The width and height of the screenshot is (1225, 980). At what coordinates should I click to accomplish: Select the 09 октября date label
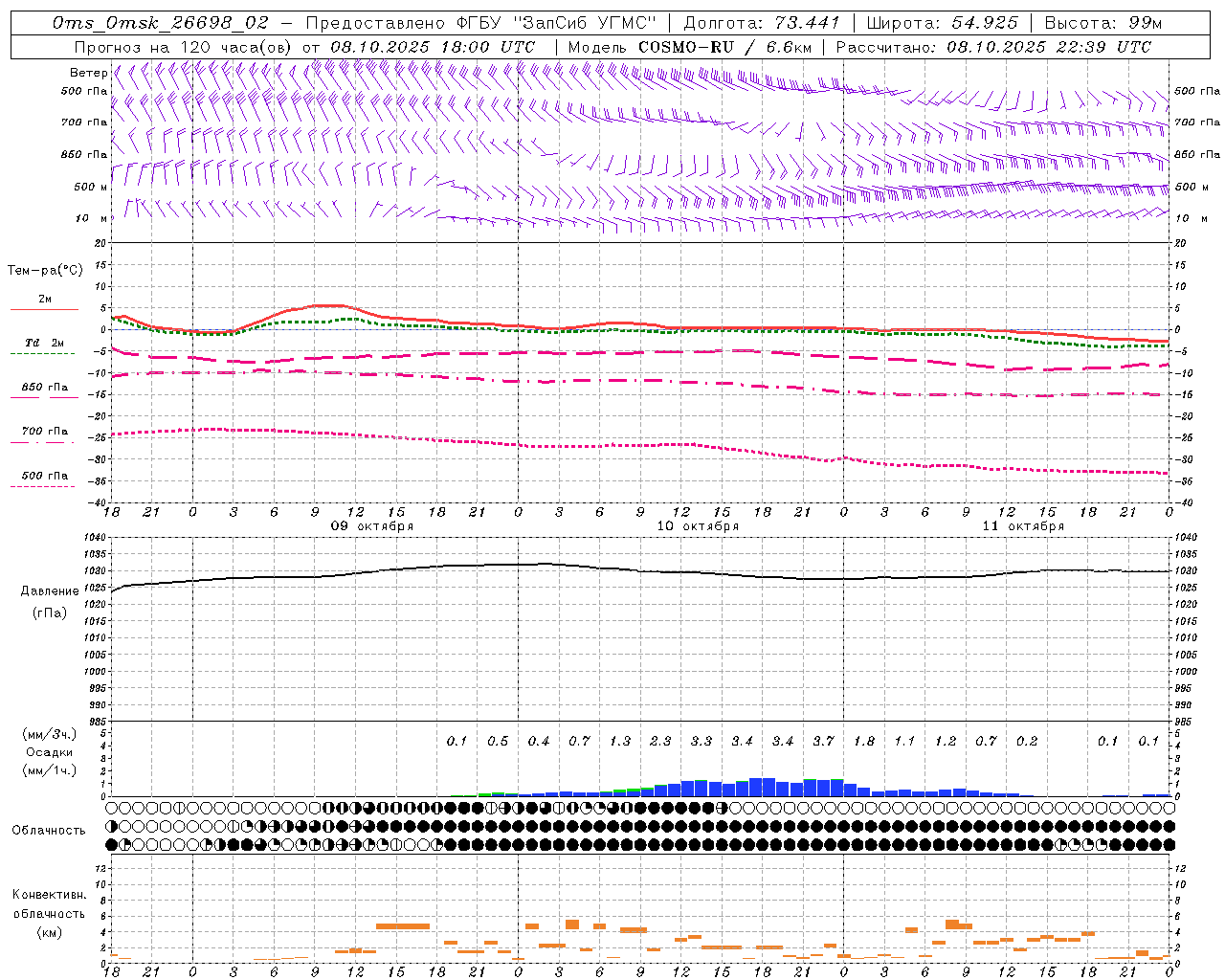pyautogui.click(x=372, y=526)
